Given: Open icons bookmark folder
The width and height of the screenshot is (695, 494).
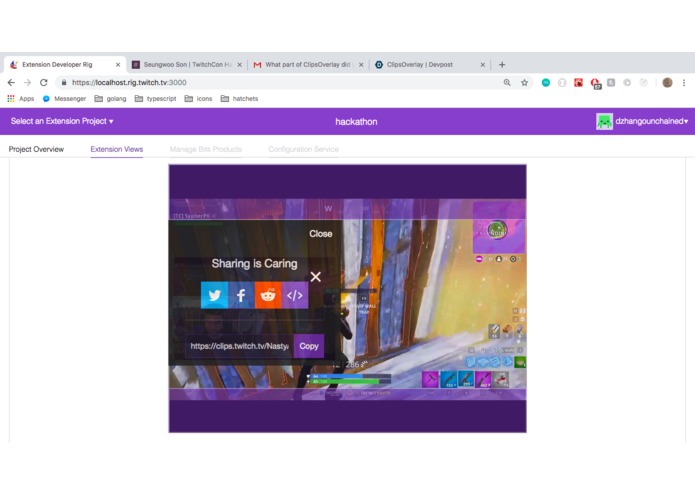Looking at the screenshot, I should click(x=199, y=98).
